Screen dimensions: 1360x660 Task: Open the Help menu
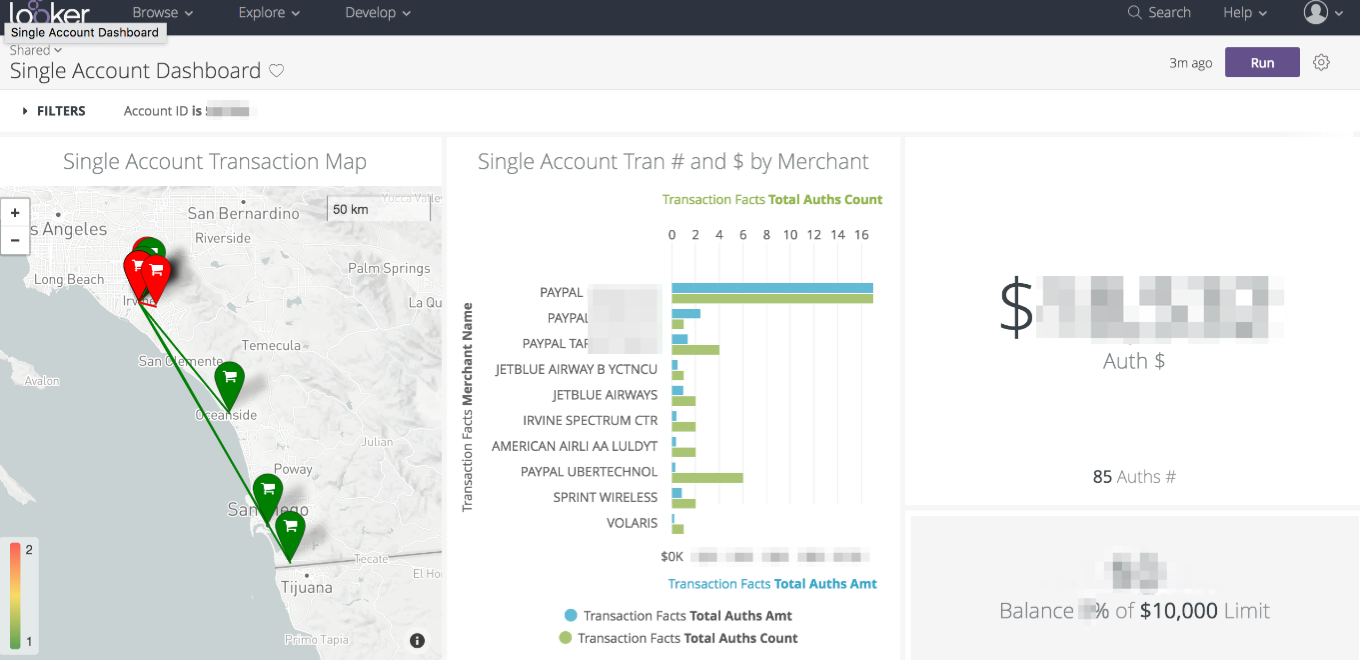click(1244, 13)
